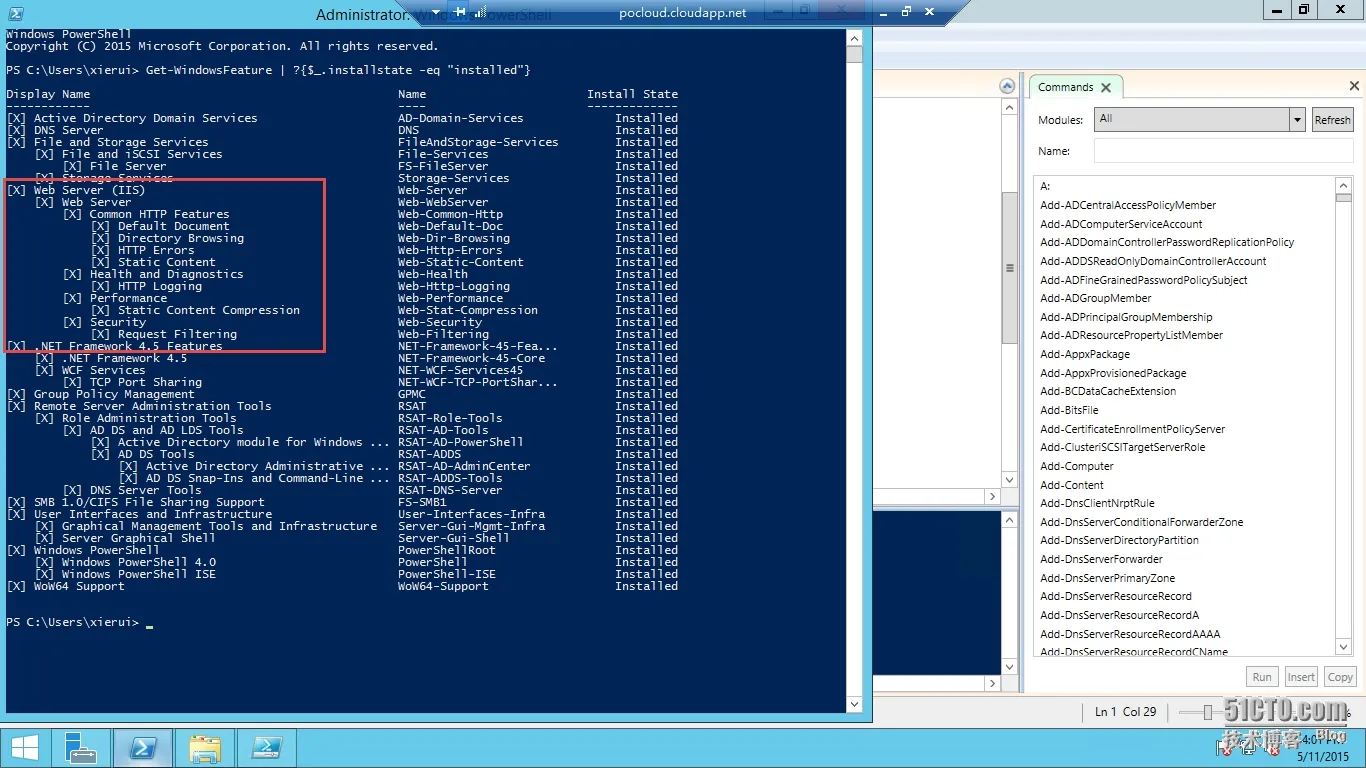Viewport: 1366px width, 768px height.
Task: Close the Commands tab with its X
Action: (x=1106, y=88)
